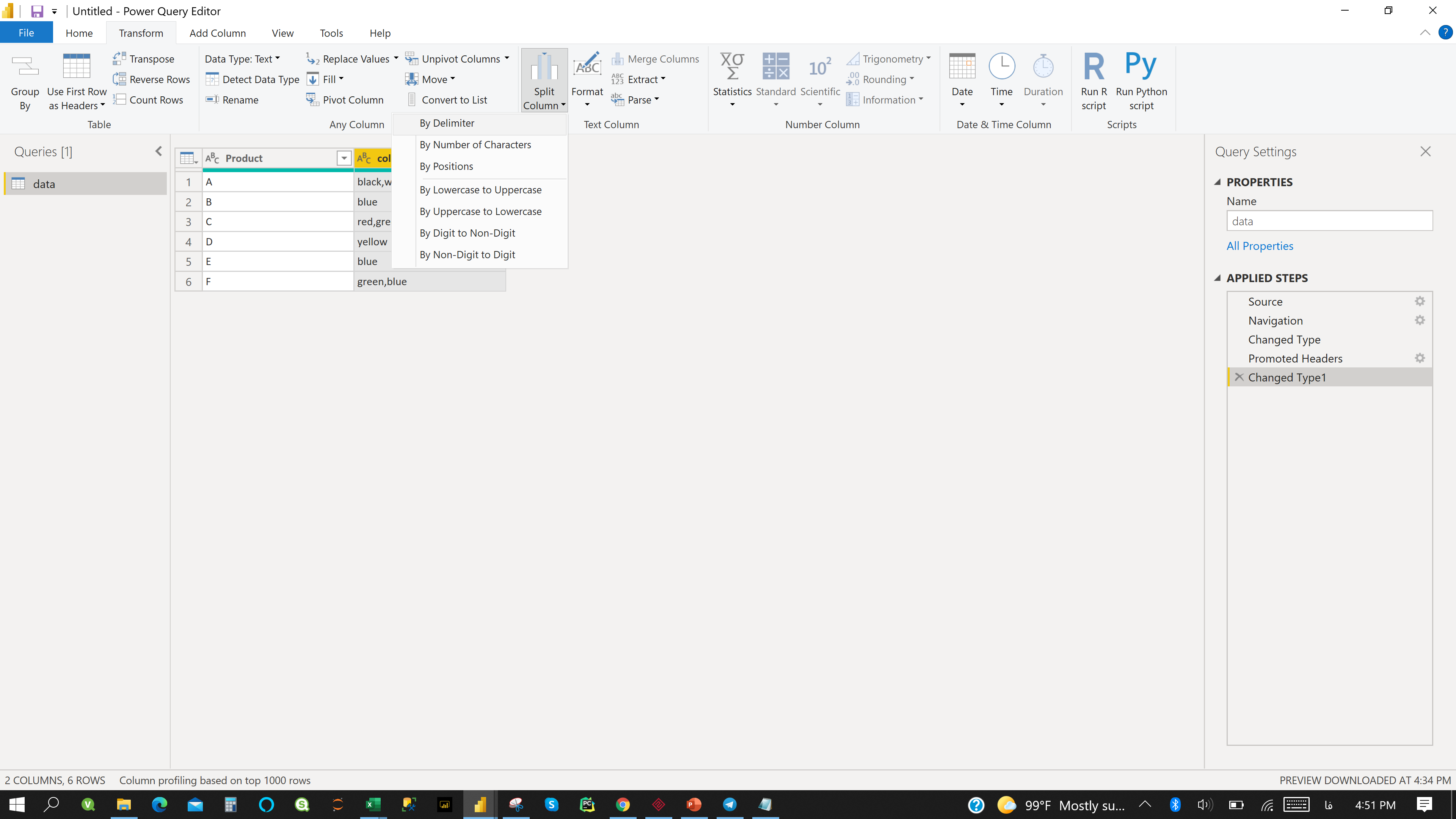Image resolution: width=1456 pixels, height=819 pixels.
Task: Open the All Properties link
Action: pos(1259,246)
